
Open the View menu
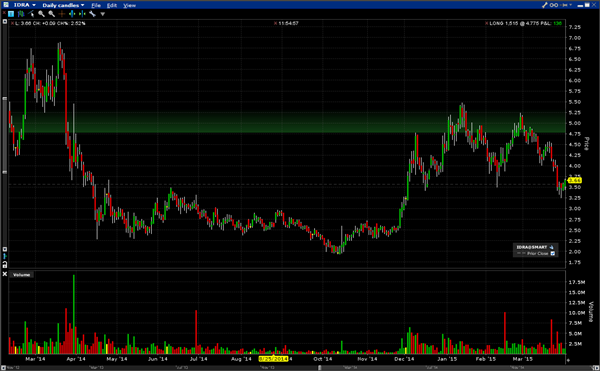(x=129, y=5)
